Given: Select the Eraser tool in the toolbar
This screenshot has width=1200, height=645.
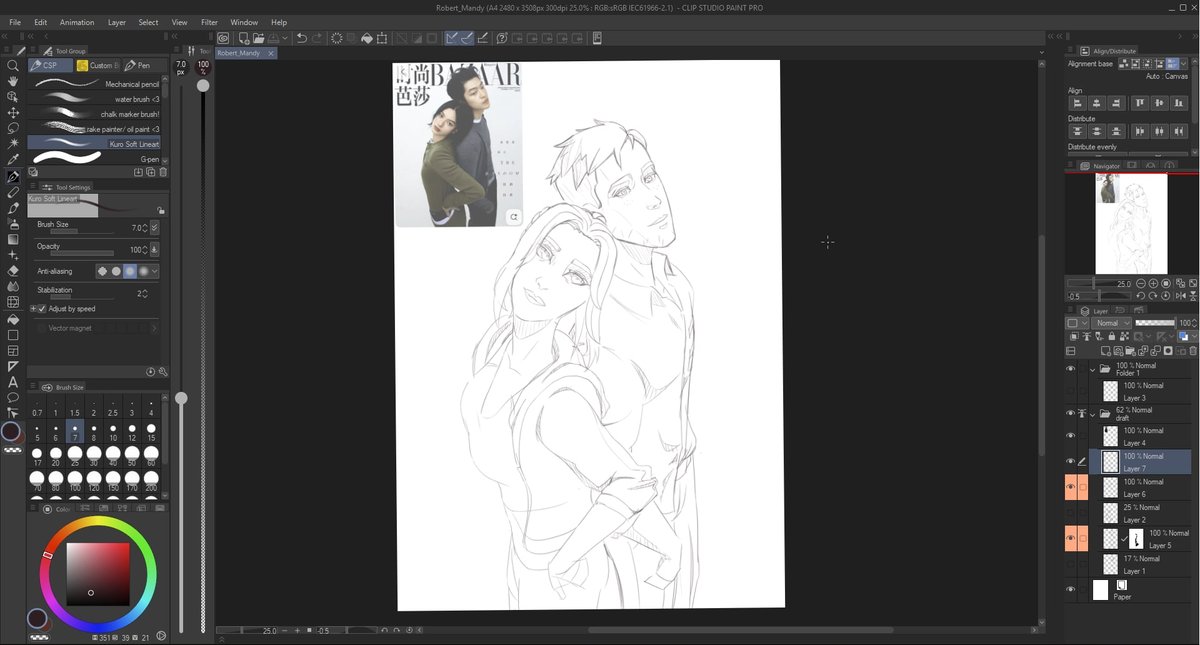Looking at the screenshot, I should coord(13,270).
